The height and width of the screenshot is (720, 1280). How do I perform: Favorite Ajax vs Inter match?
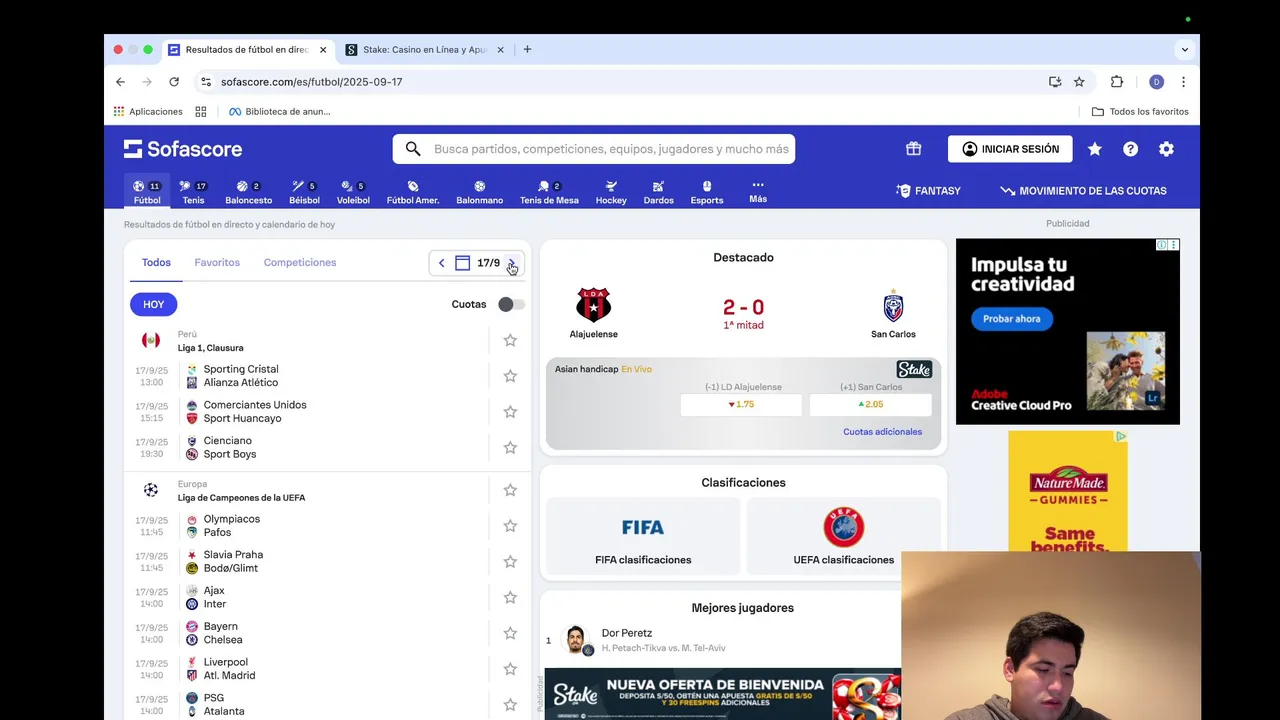[x=510, y=597]
